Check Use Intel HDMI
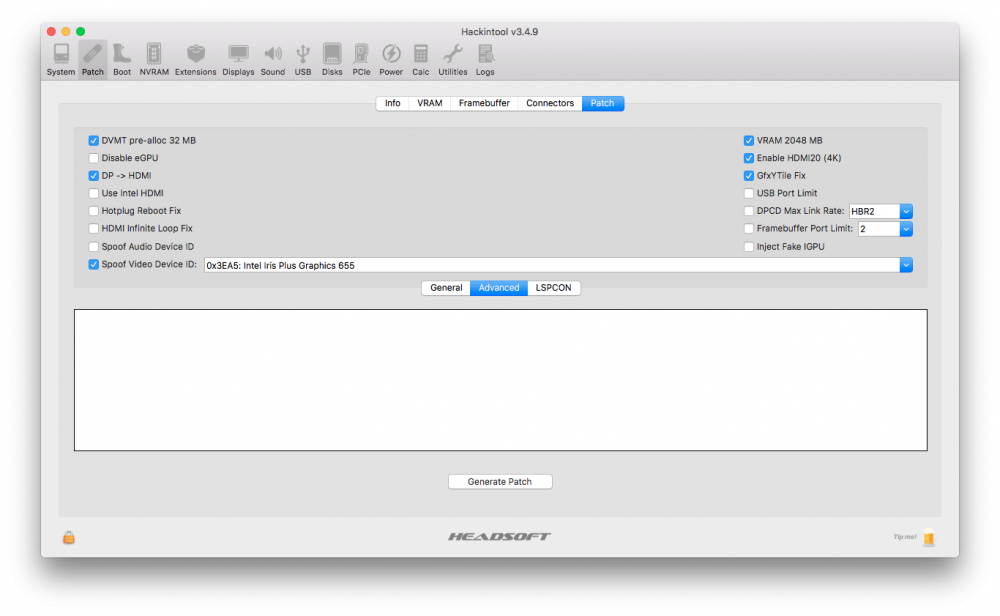The image size is (1000, 616). click(94, 193)
